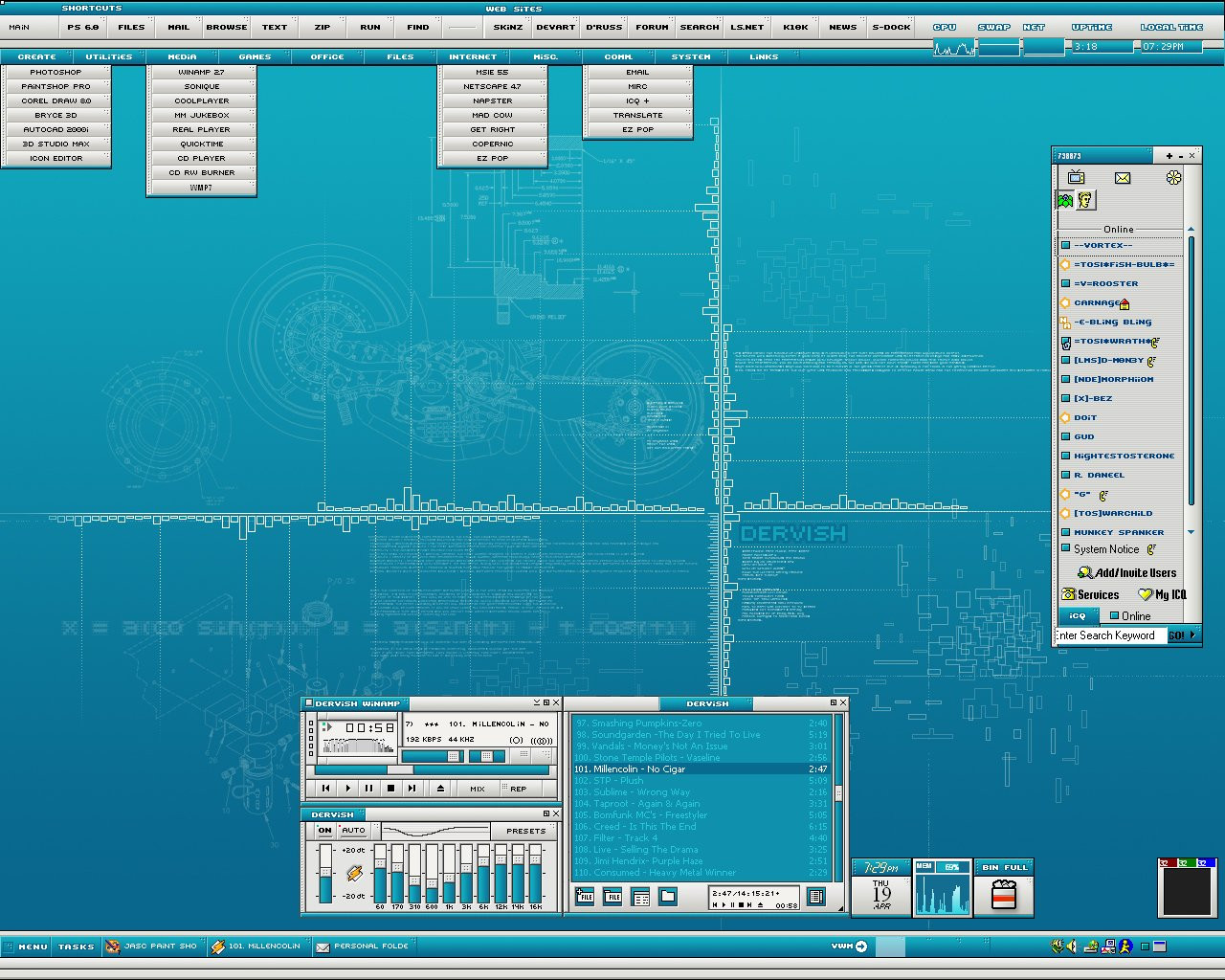Click the Jasc Paint Shop taskbar item
This screenshot has width=1225, height=980.
tap(153, 947)
